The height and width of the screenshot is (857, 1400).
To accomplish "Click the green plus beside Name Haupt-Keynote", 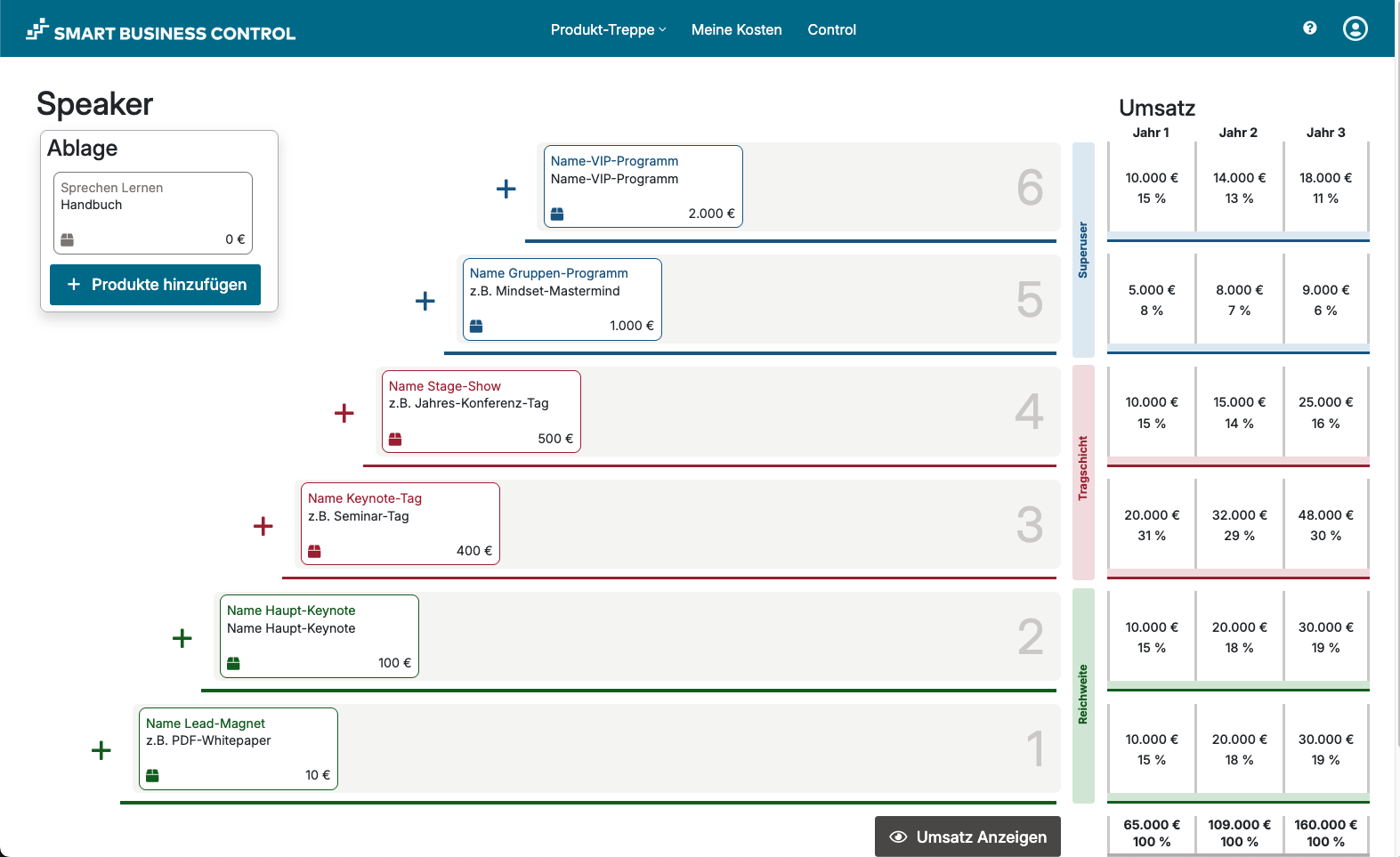I will tap(182, 638).
